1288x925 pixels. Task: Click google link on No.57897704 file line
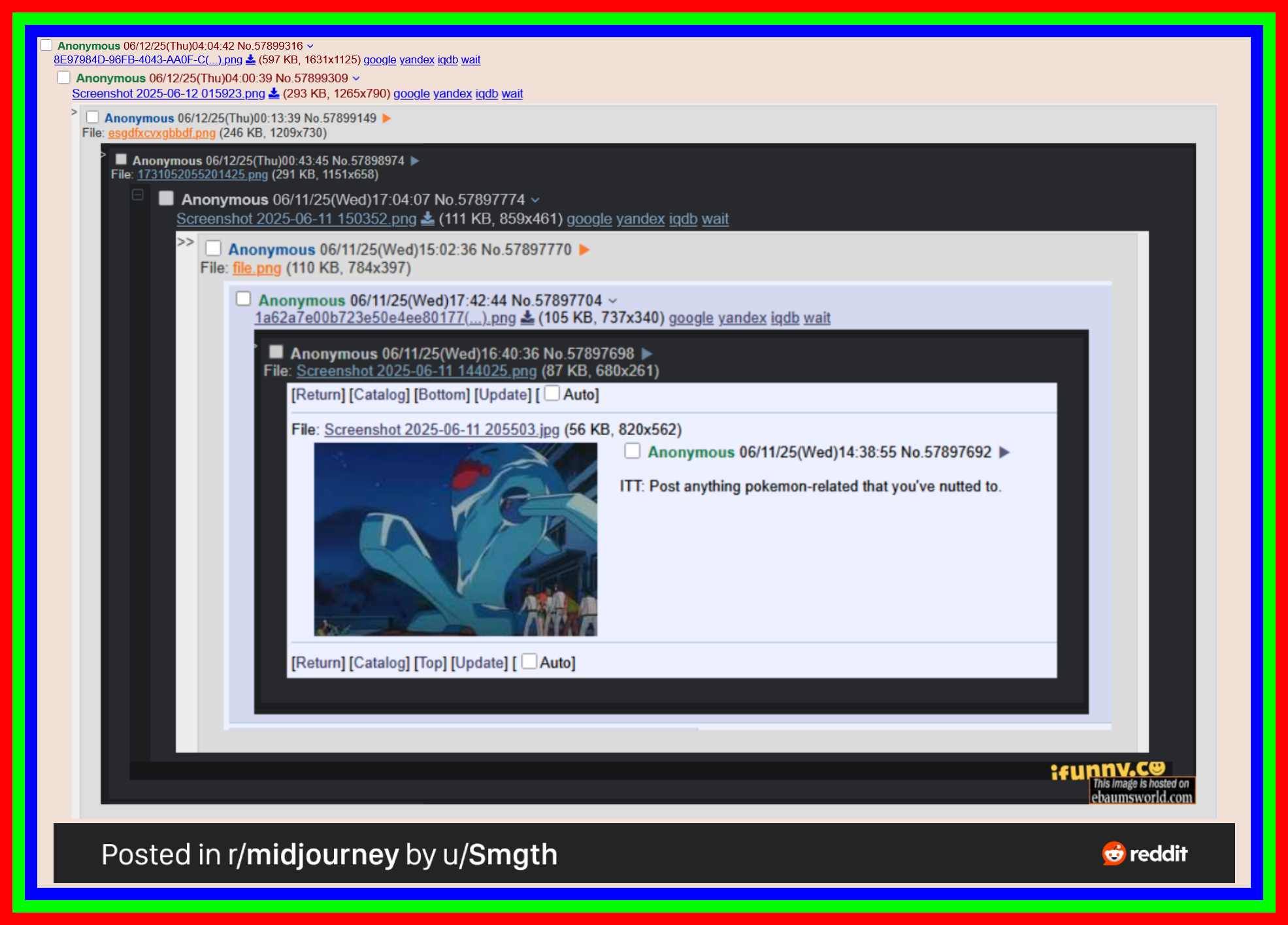point(691,318)
